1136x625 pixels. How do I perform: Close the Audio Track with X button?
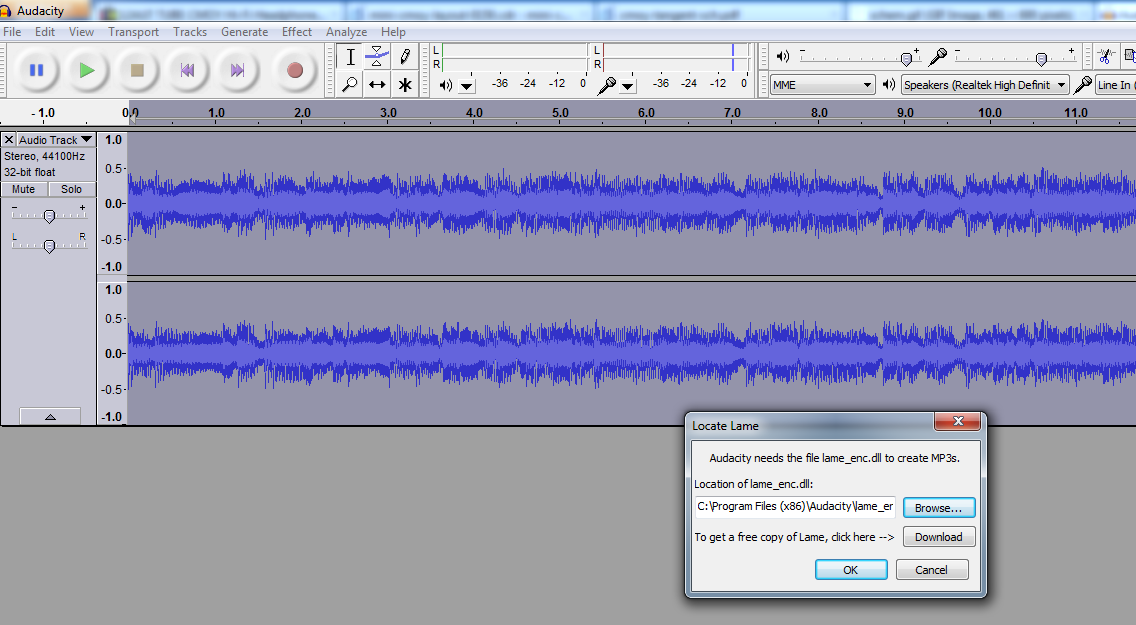tap(9, 140)
